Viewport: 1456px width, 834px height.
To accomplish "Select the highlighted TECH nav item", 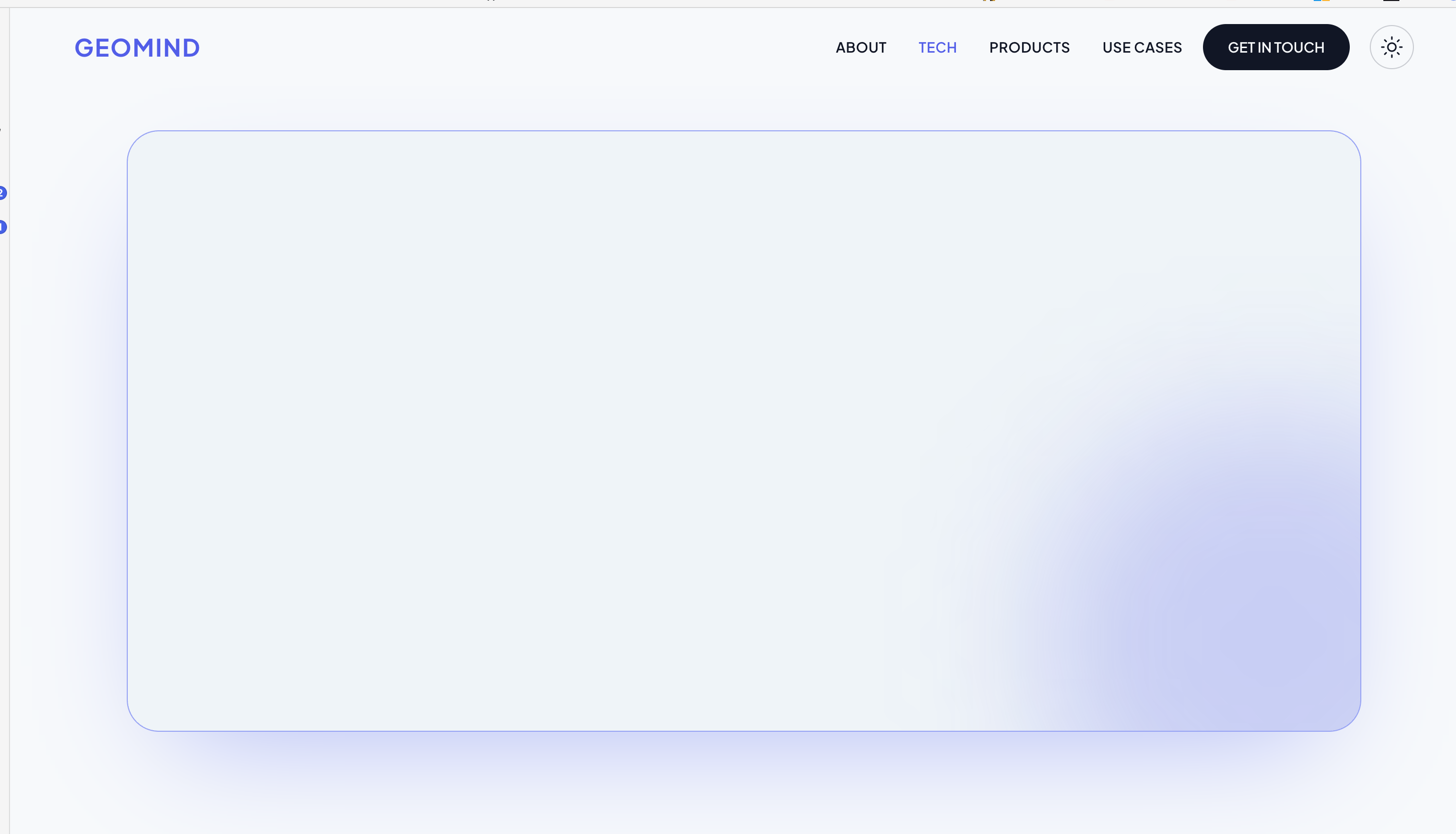I will [x=937, y=48].
